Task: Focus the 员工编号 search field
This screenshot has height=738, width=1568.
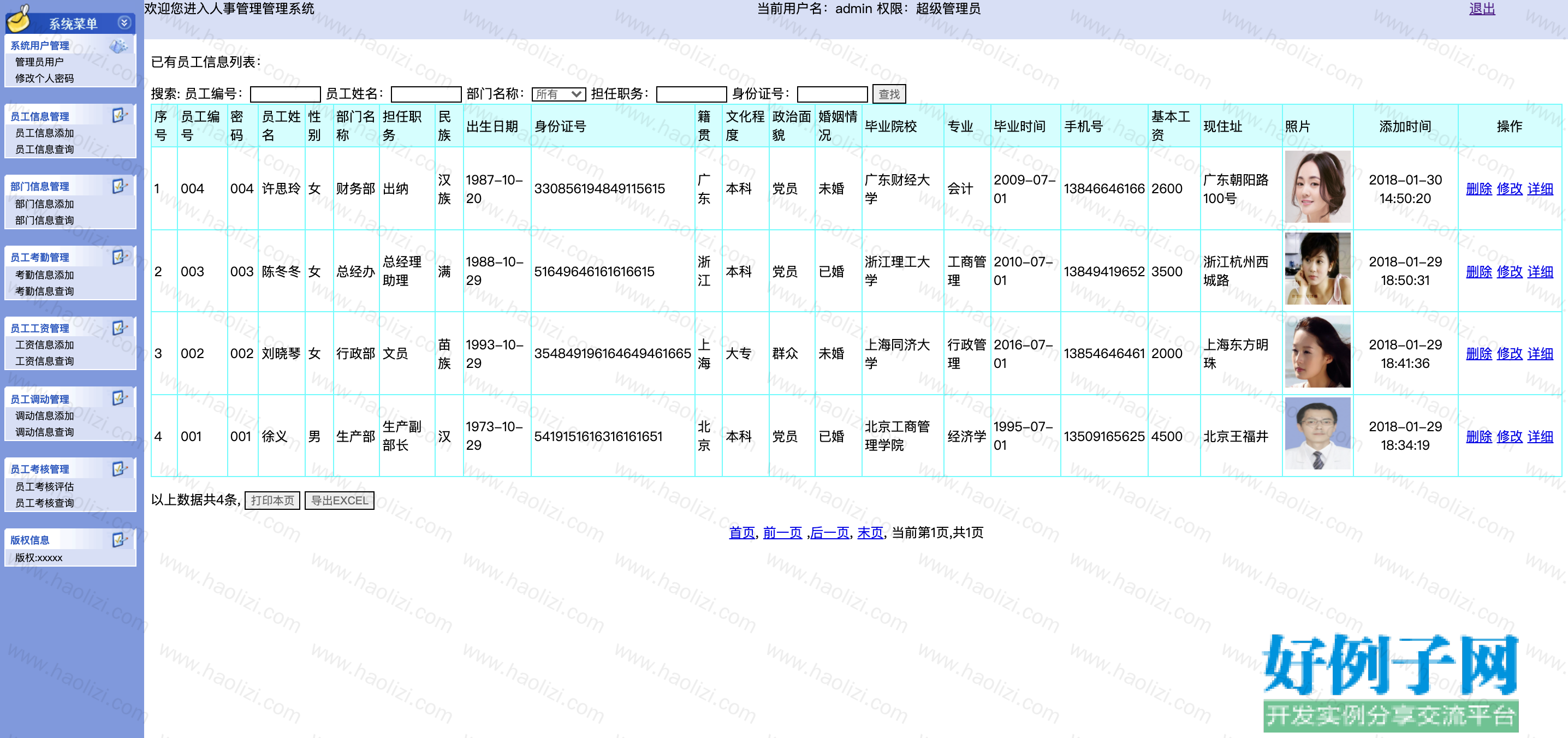Action: click(285, 94)
